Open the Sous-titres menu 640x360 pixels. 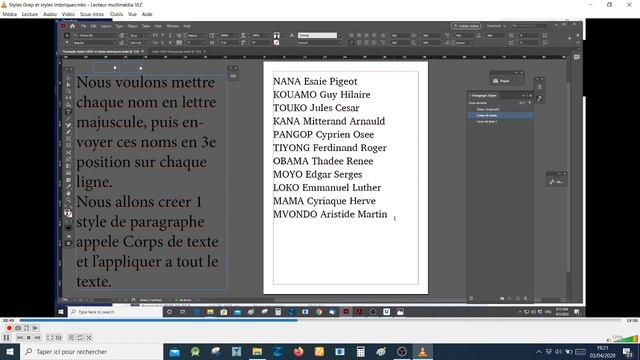(x=92, y=14)
